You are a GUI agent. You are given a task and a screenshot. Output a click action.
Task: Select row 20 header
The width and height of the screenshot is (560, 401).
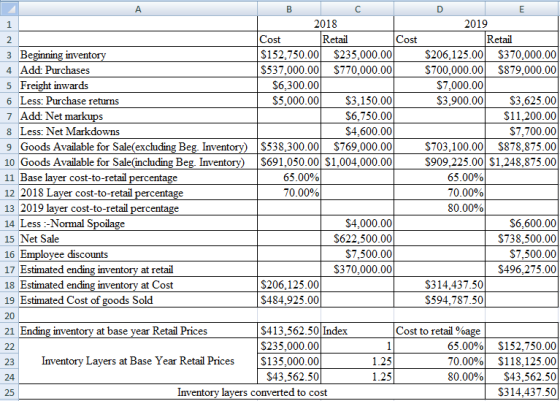(9, 315)
